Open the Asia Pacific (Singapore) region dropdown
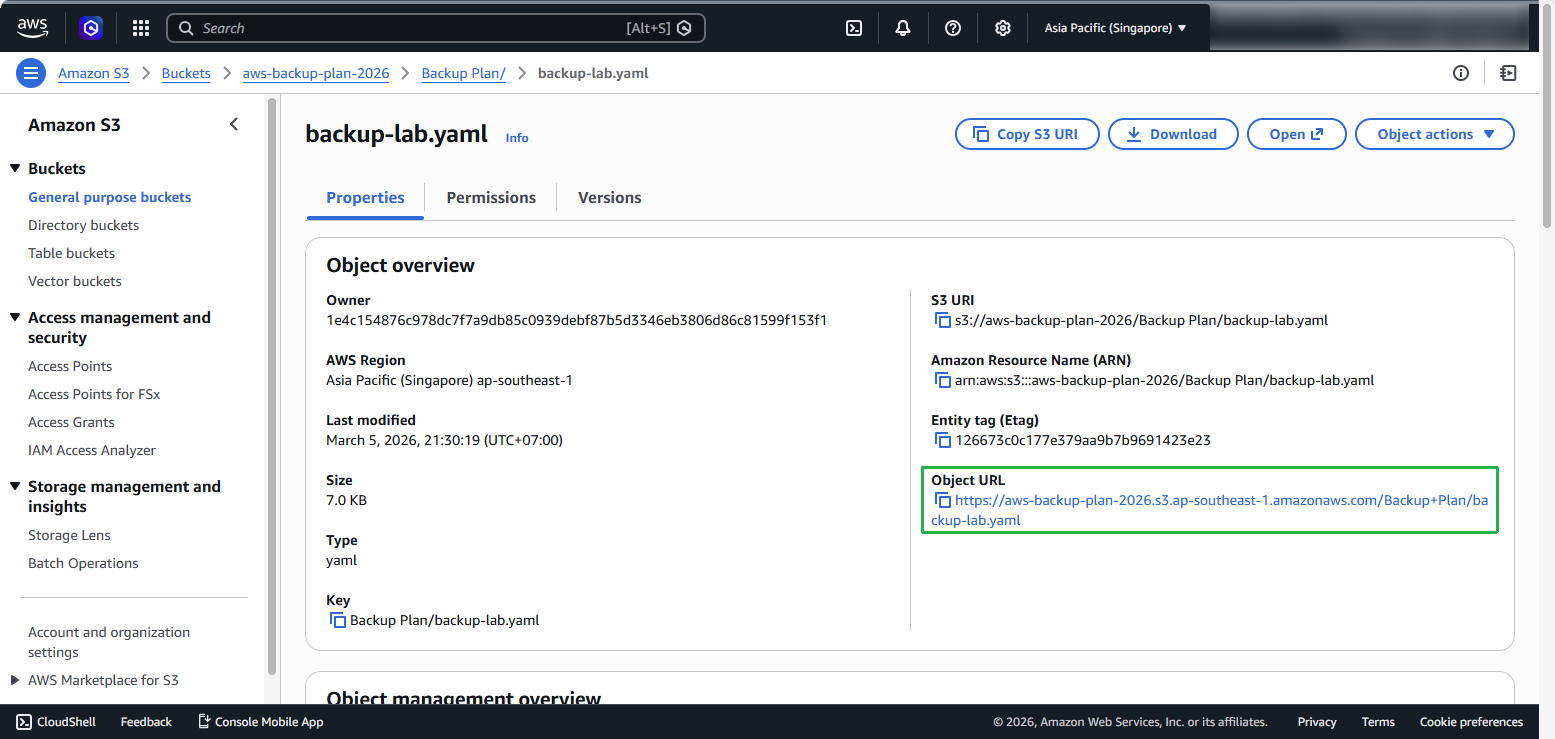 point(1115,28)
